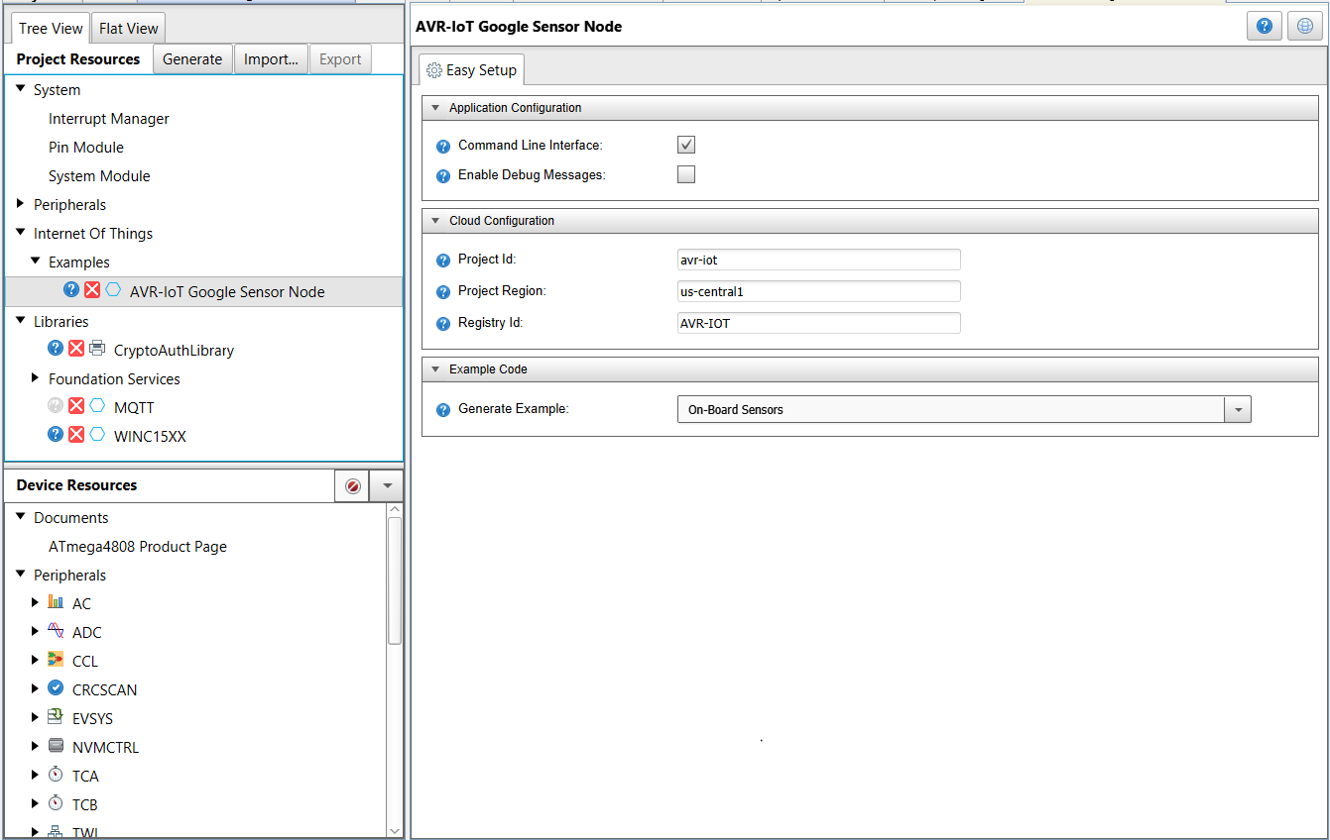Open Generate Example dropdown
The width and height of the screenshot is (1330, 840).
[x=1238, y=410]
